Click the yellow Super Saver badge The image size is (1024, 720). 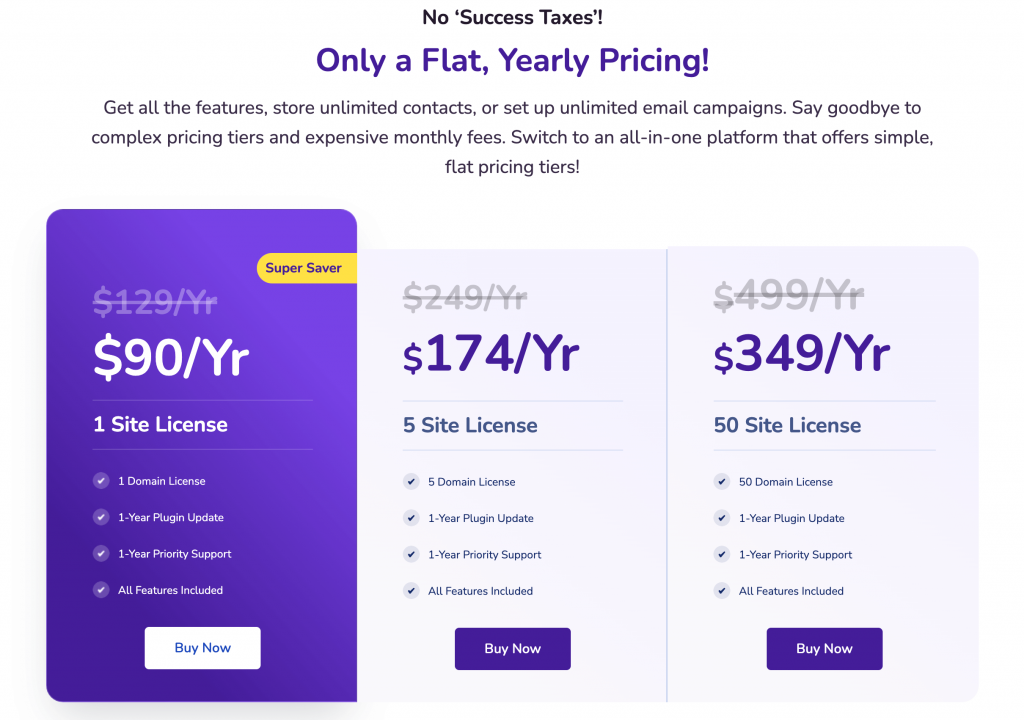coord(304,268)
